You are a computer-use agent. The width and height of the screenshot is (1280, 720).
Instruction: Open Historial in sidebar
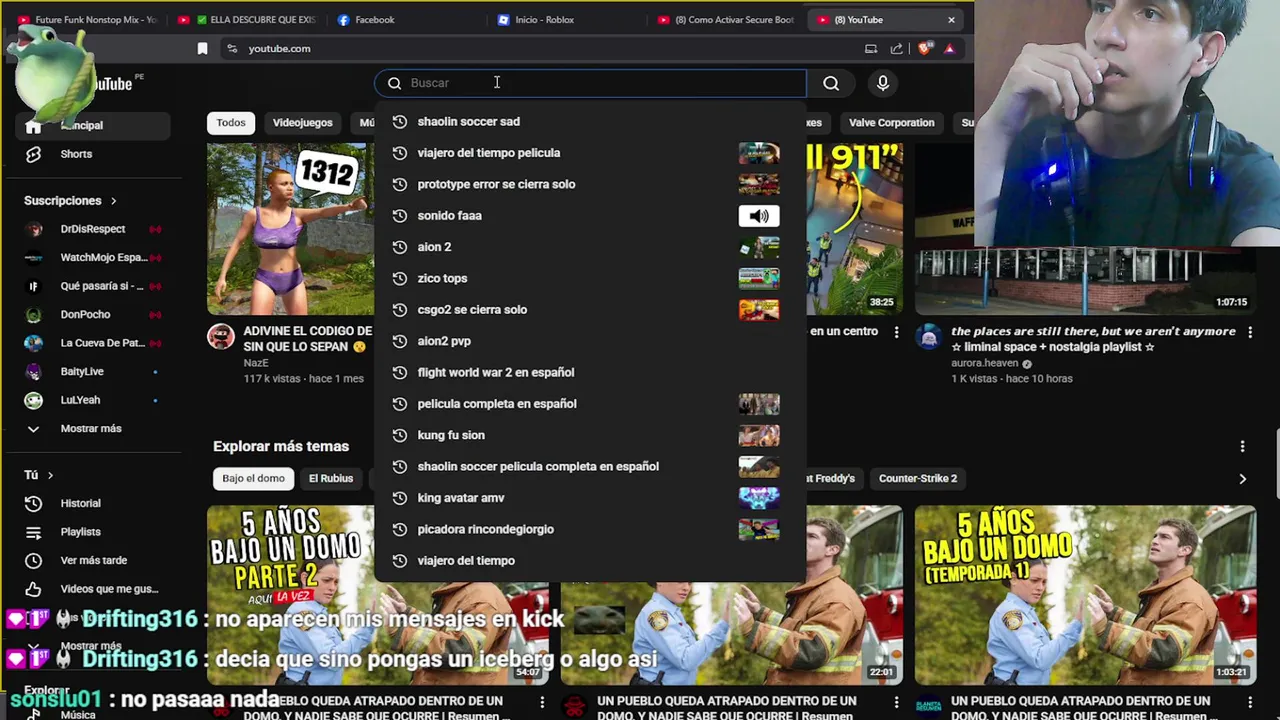90,503
